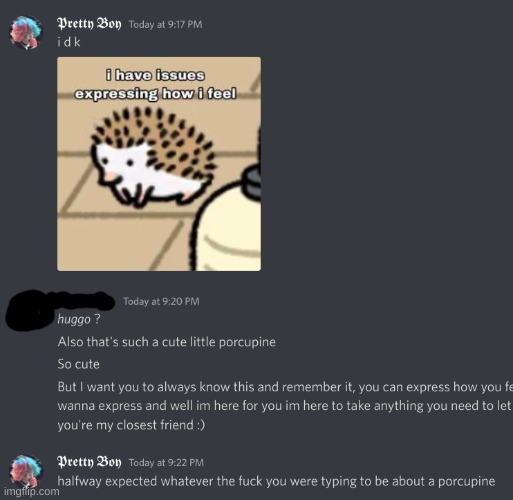
Task: Click the 'i d k' message text
Action: (69, 42)
